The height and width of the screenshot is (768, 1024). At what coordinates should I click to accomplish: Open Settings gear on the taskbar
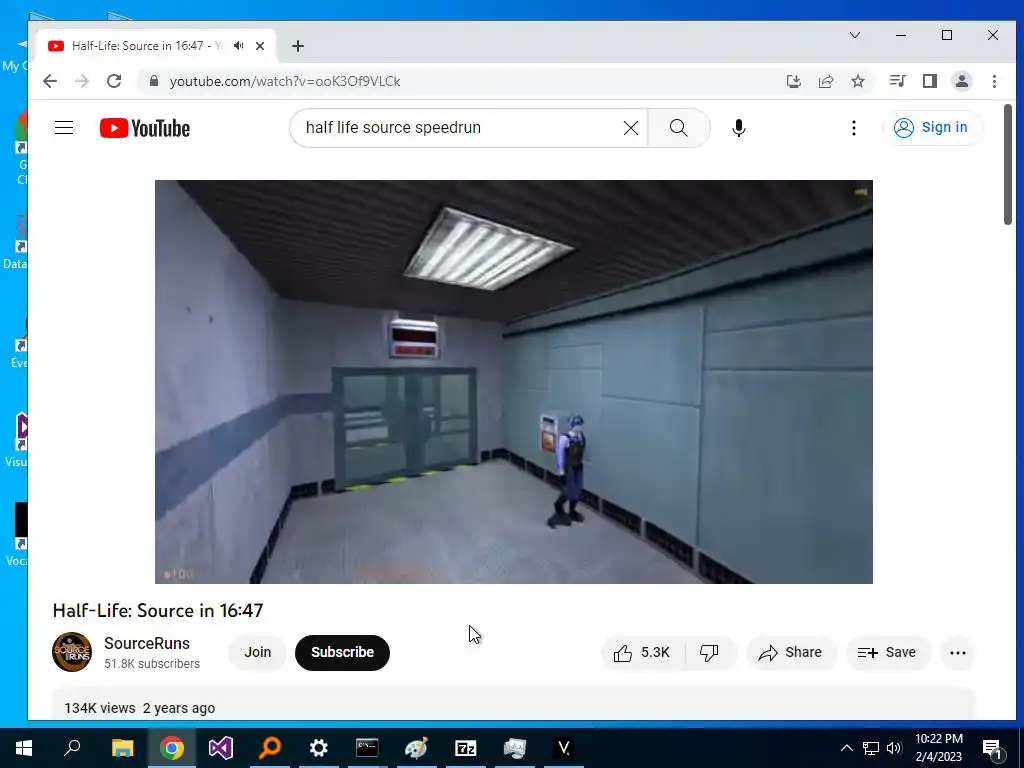coord(319,748)
